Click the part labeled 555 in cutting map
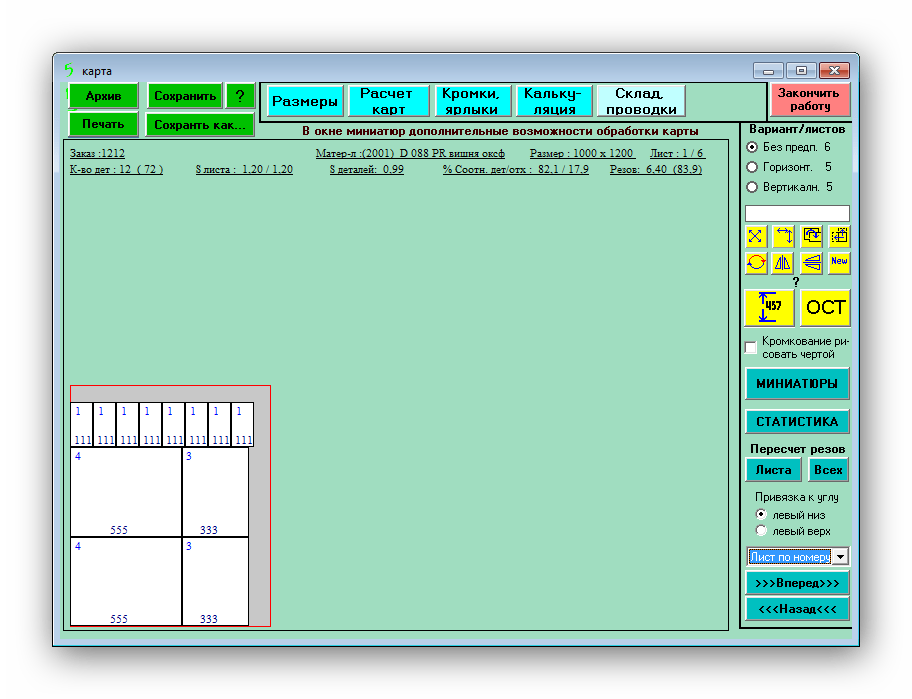The width and height of the screenshot is (912, 699). [x=126, y=492]
